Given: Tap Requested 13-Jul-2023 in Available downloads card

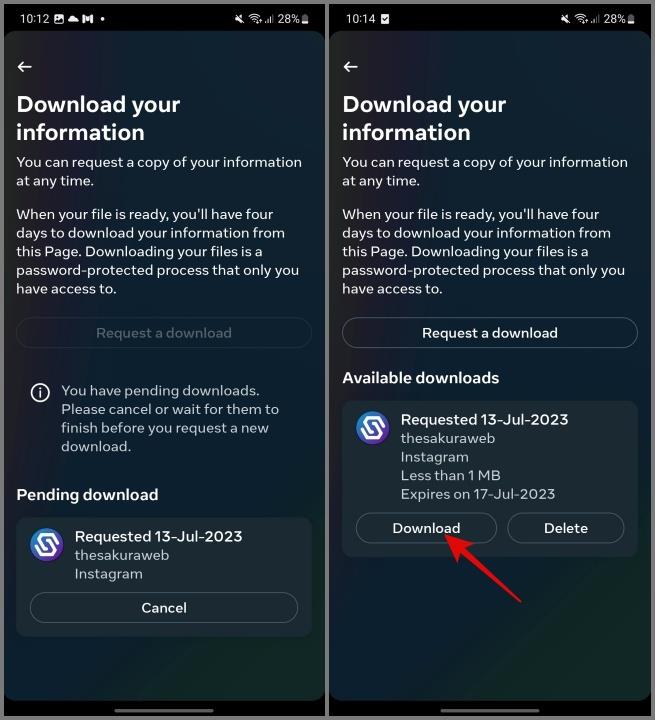Looking at the screenshot, I should (484, 419).
